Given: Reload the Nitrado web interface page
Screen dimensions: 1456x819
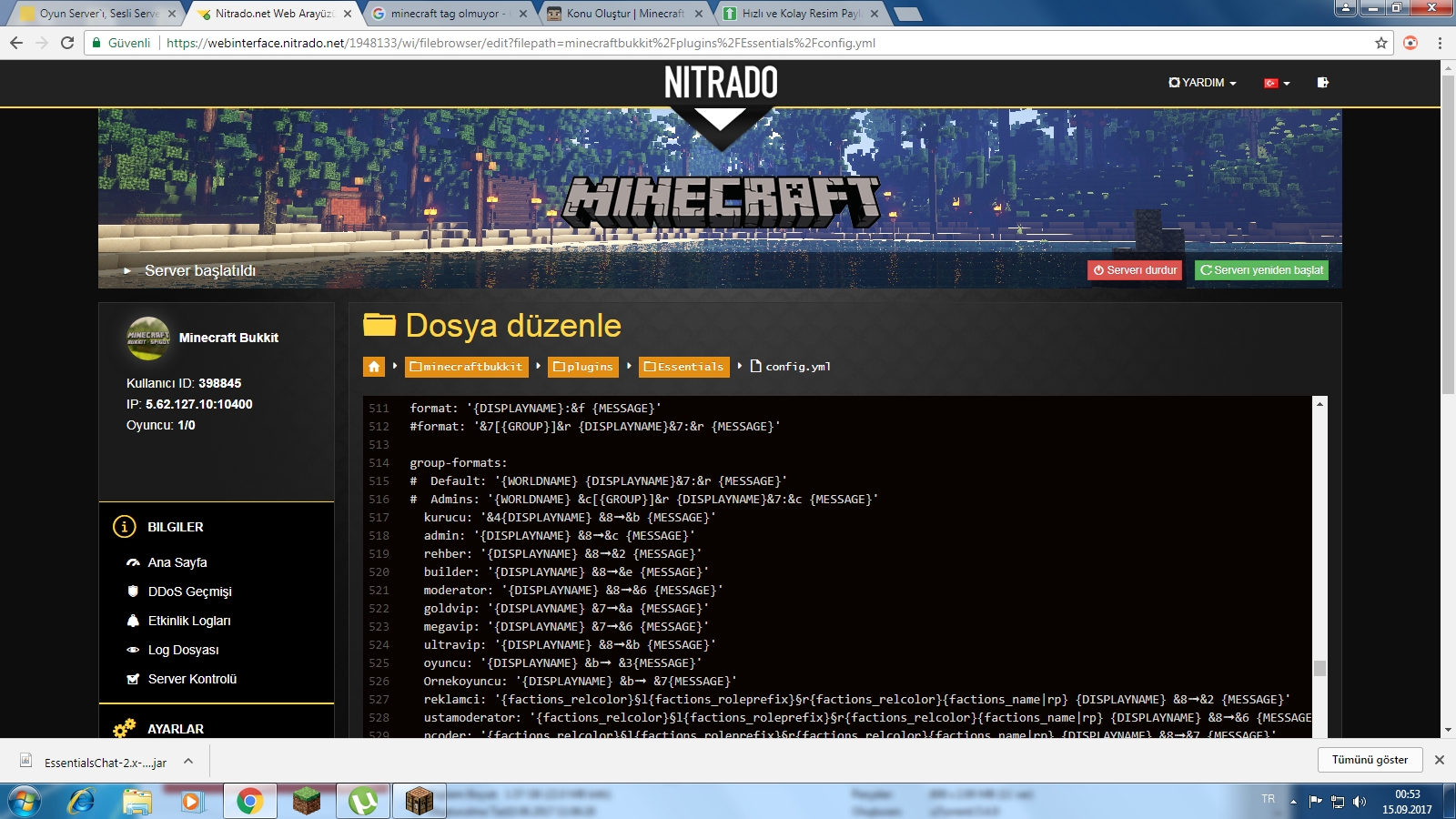Looking at the screenshot, I should coord(67,43).
